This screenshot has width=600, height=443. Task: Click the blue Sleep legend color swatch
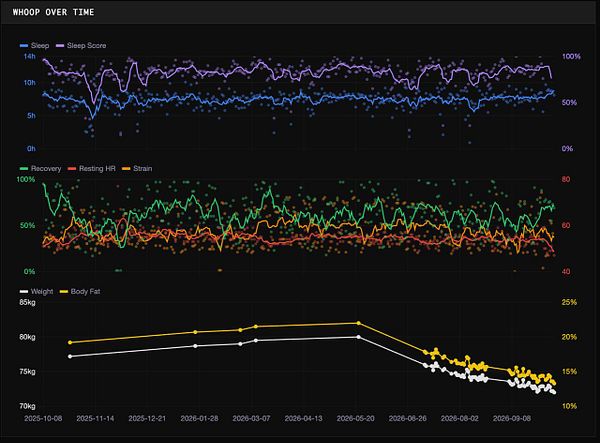point(24,46)
